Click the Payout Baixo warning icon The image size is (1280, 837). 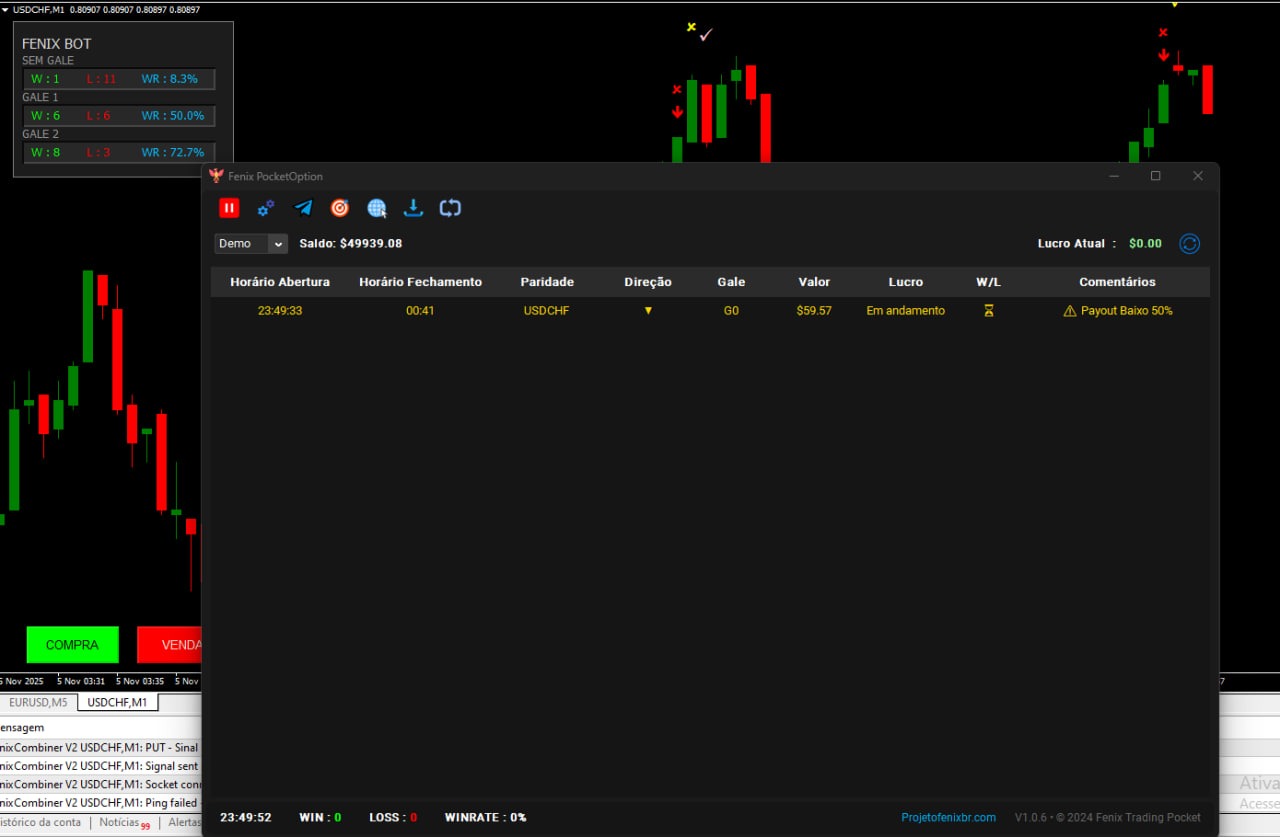pyautogui.click(x=1069, y=311)
